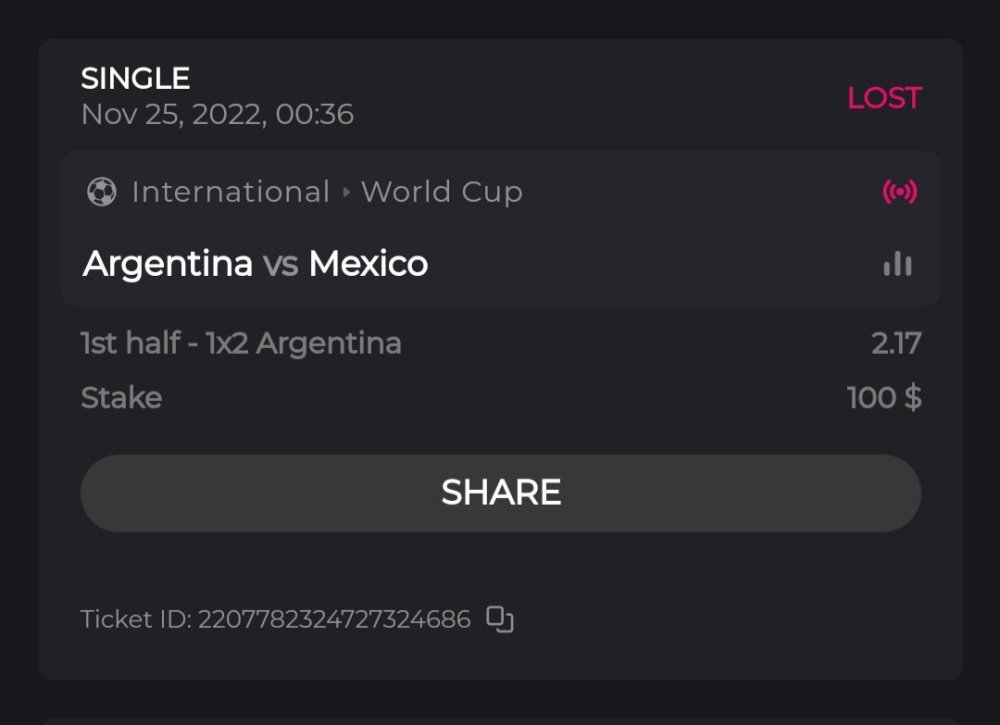The image size is (1000, 725).
Task: Select the ticket ID number text
Action: (x=334, y=620)
